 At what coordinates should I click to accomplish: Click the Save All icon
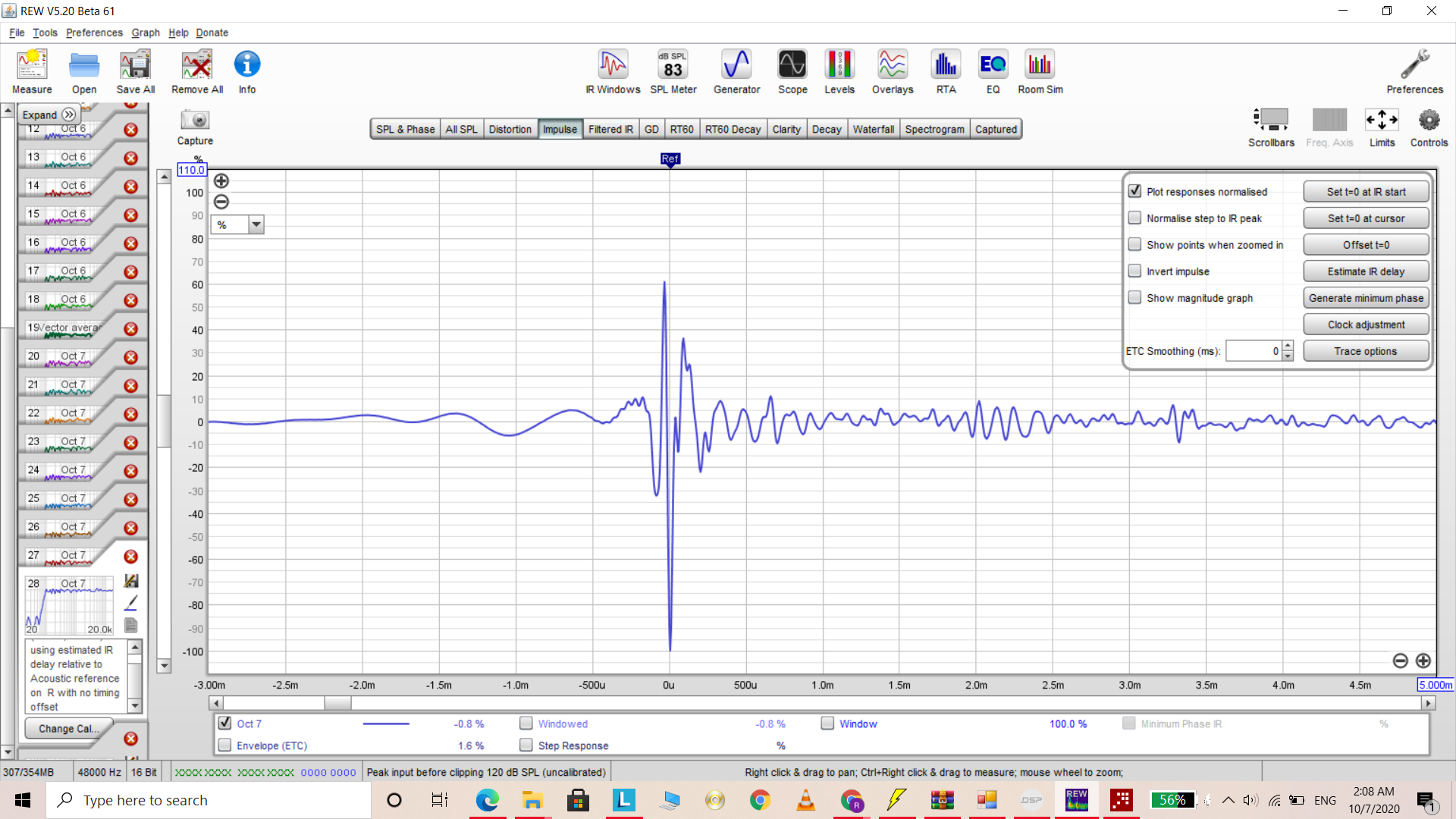tap(136, 72)
